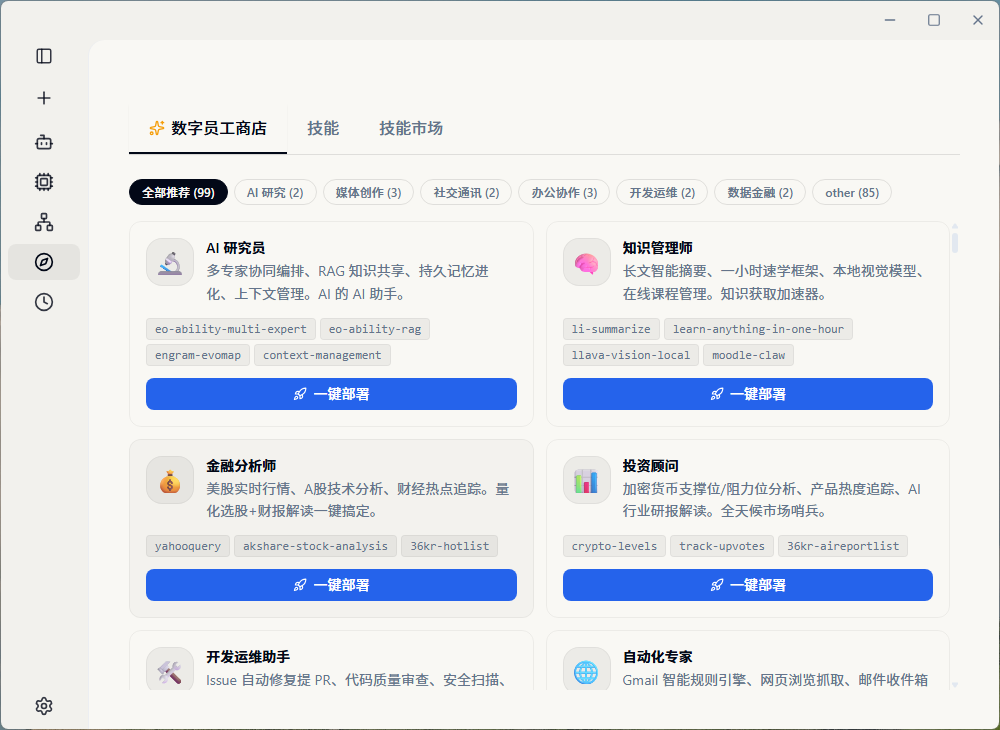Open the robot agents icon in sidebar

tap(44, 142)
